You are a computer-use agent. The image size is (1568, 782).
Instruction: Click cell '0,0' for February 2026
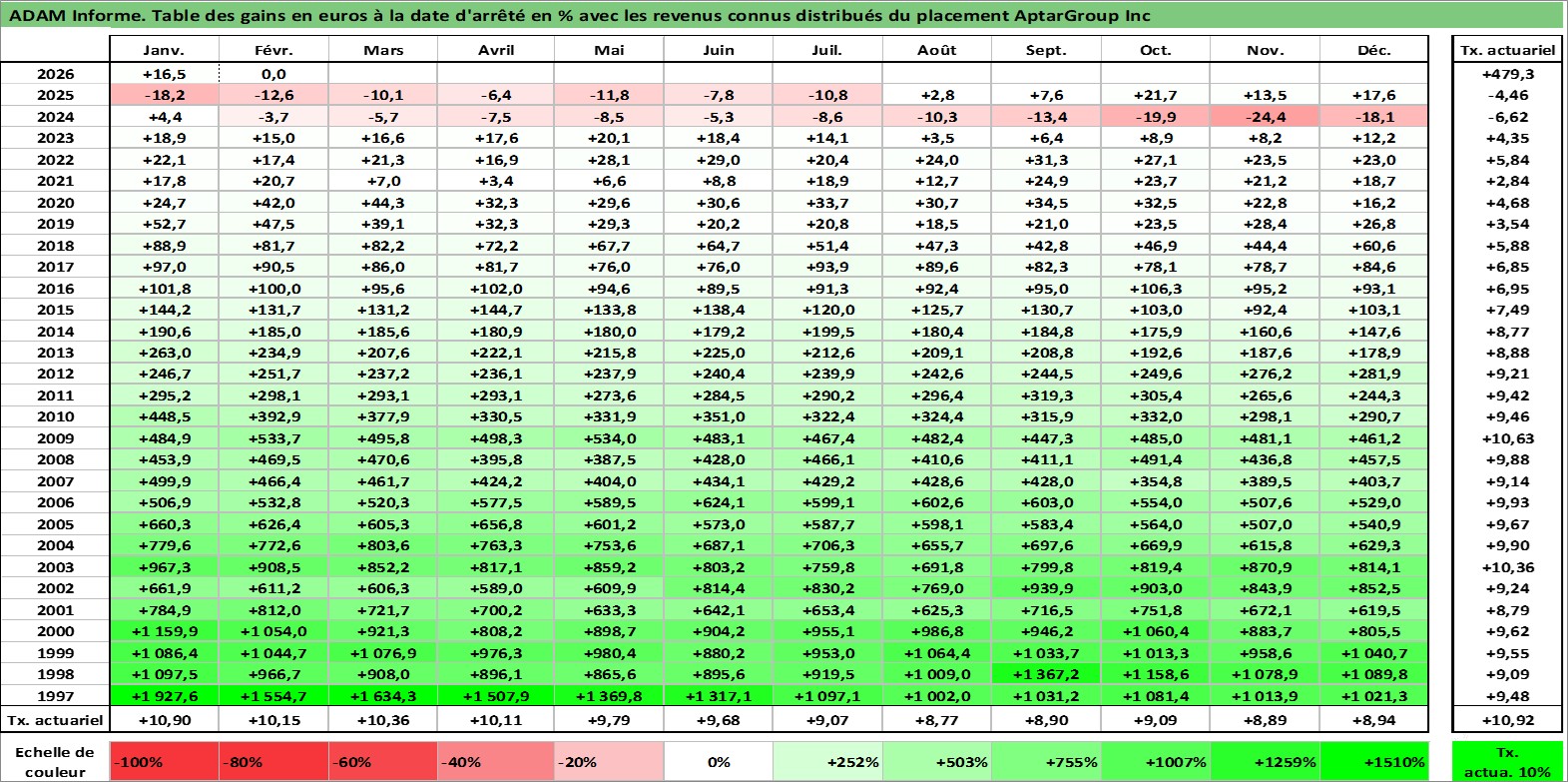(273, 74)
